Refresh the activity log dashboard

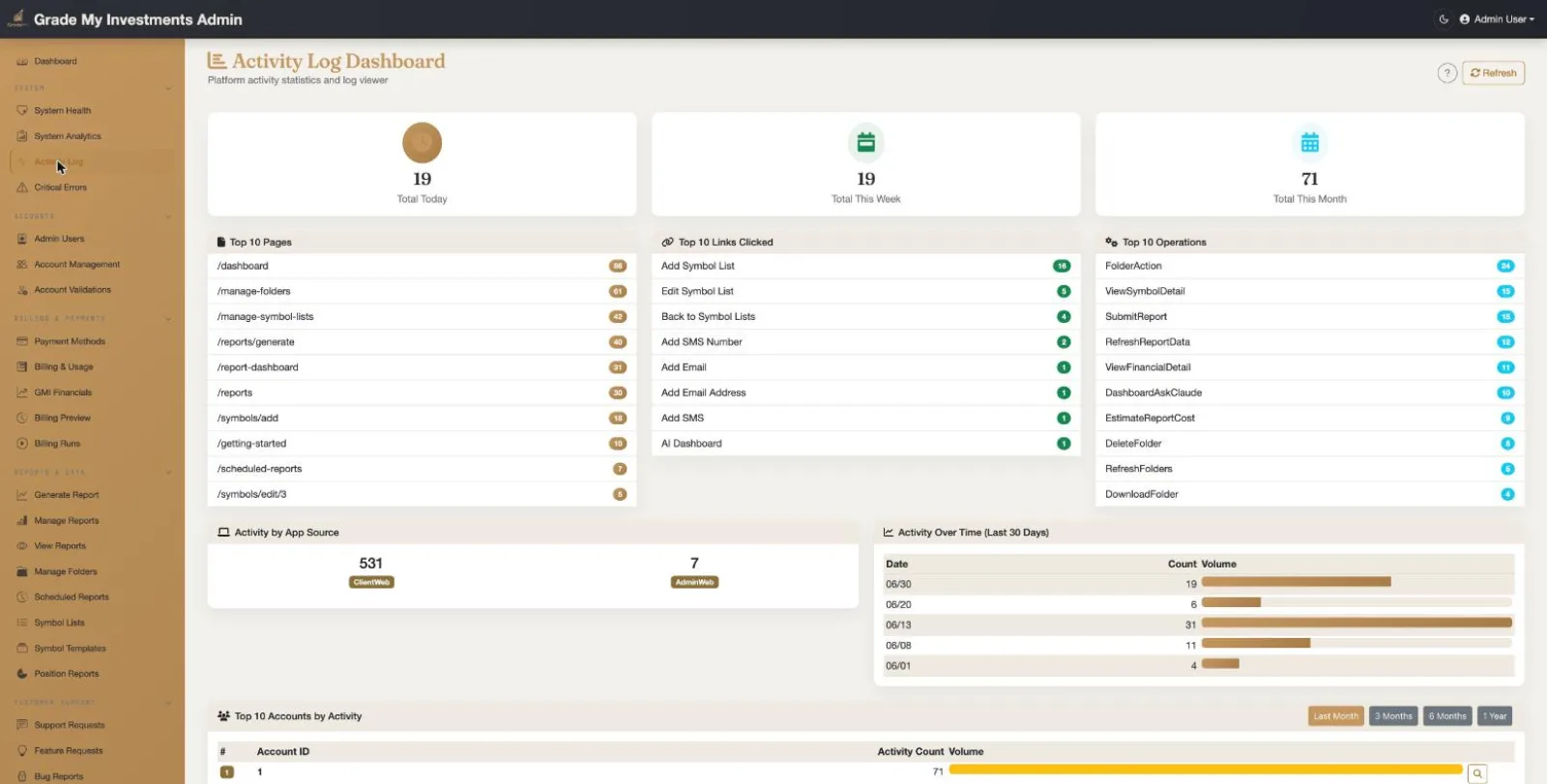click(x=1493, y=73)
